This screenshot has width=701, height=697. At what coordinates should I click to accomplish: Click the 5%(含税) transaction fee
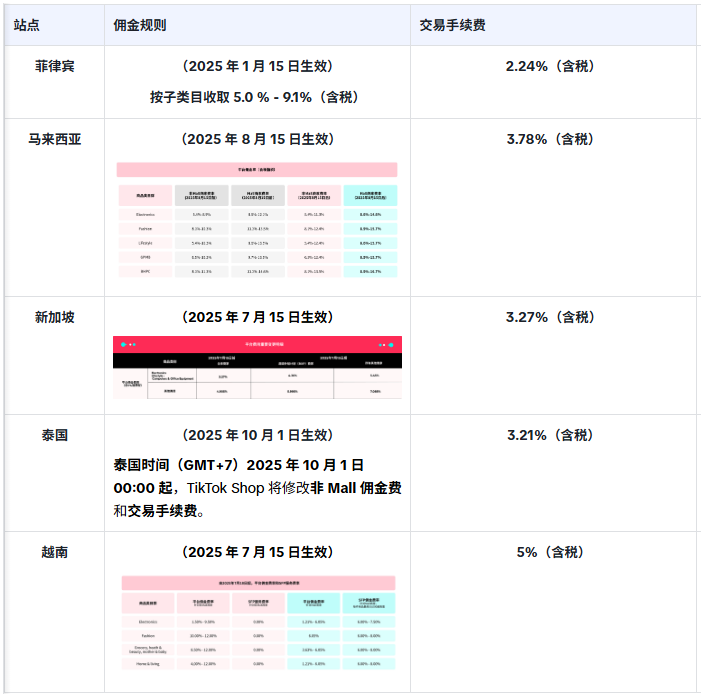point(550,552)
